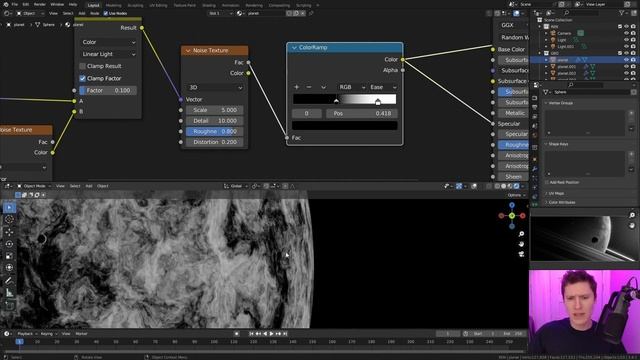Open the Keying menu in timeline
The image size is (640, 360).
[48, 334]
